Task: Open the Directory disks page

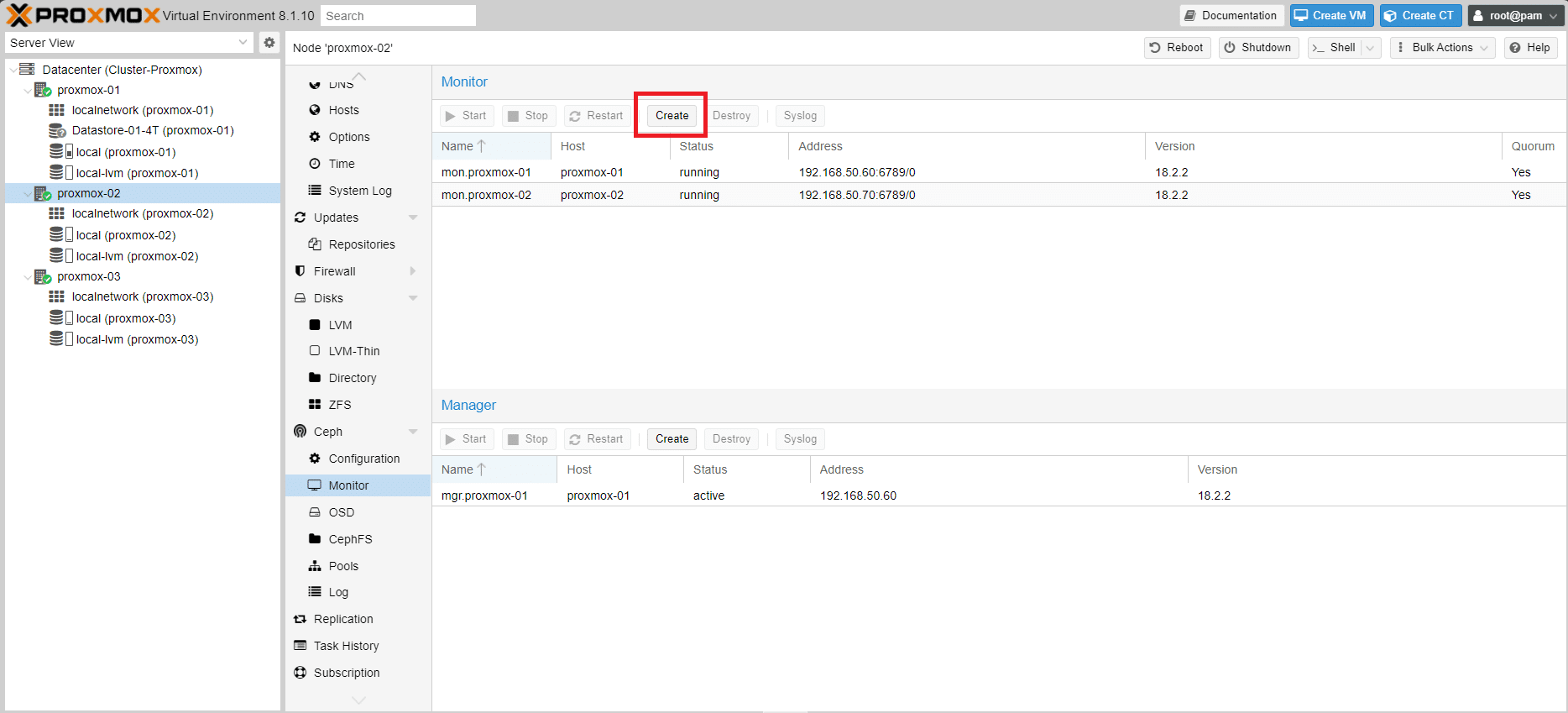Action: point(358,378)
